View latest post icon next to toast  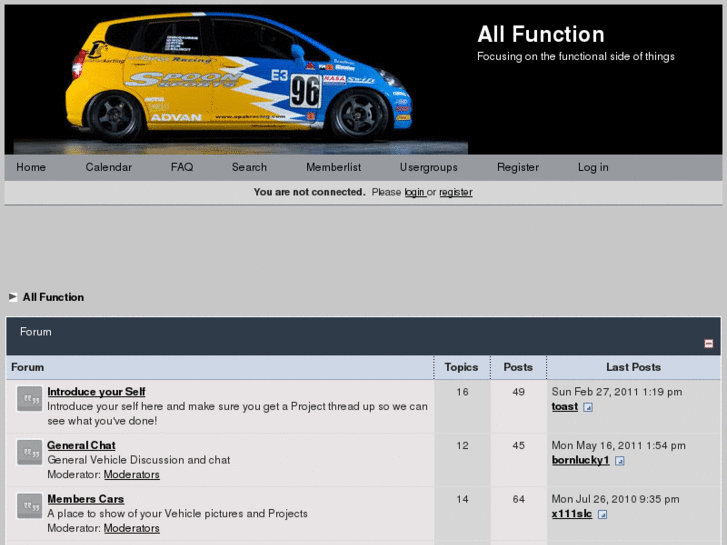(x=587, y=407)
